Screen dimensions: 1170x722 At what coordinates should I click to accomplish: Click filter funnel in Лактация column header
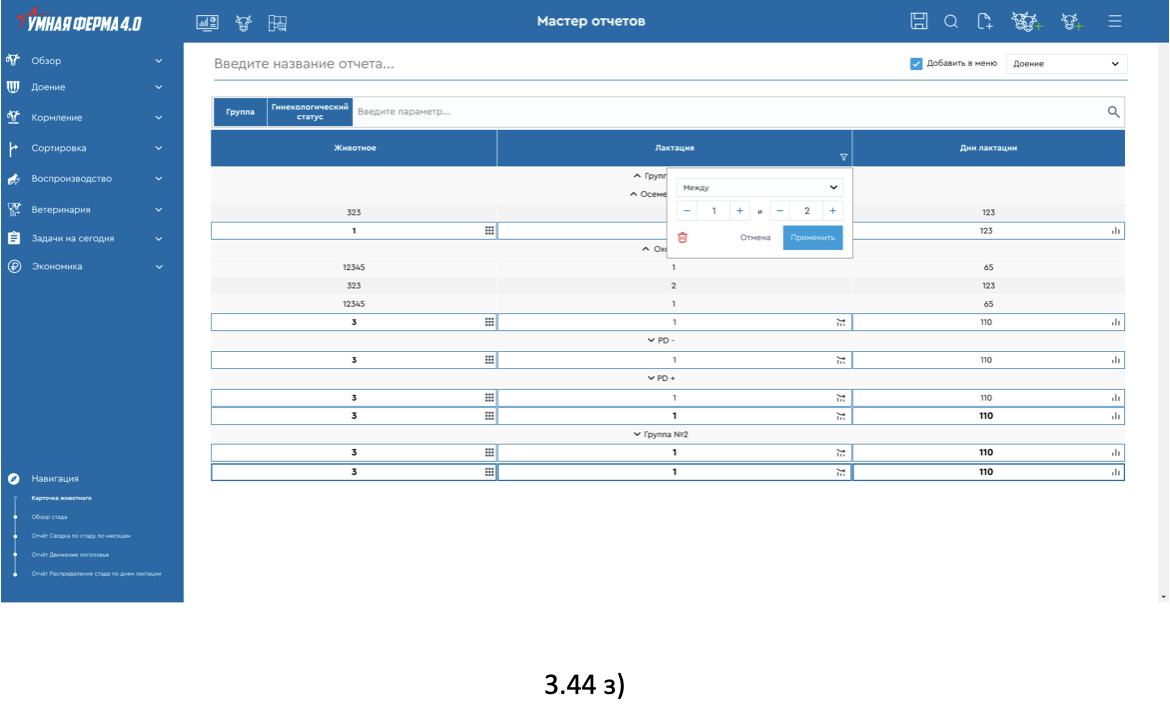click(x=843, y=157)
